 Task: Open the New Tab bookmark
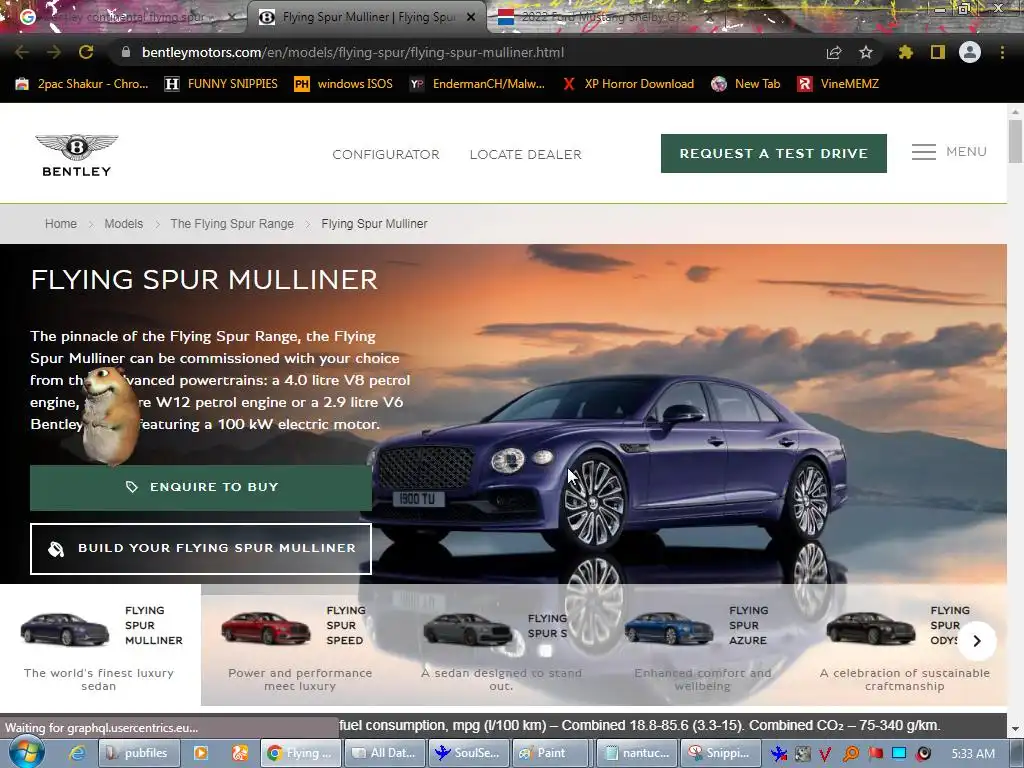(x=746, y=84)
